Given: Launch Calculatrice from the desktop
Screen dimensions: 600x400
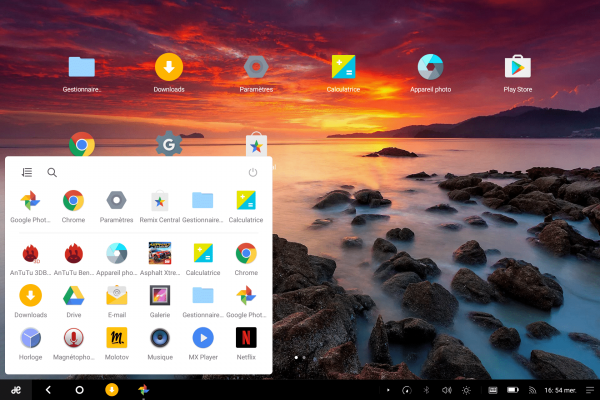Looking at the screenshot, I should tap(343, 67).
